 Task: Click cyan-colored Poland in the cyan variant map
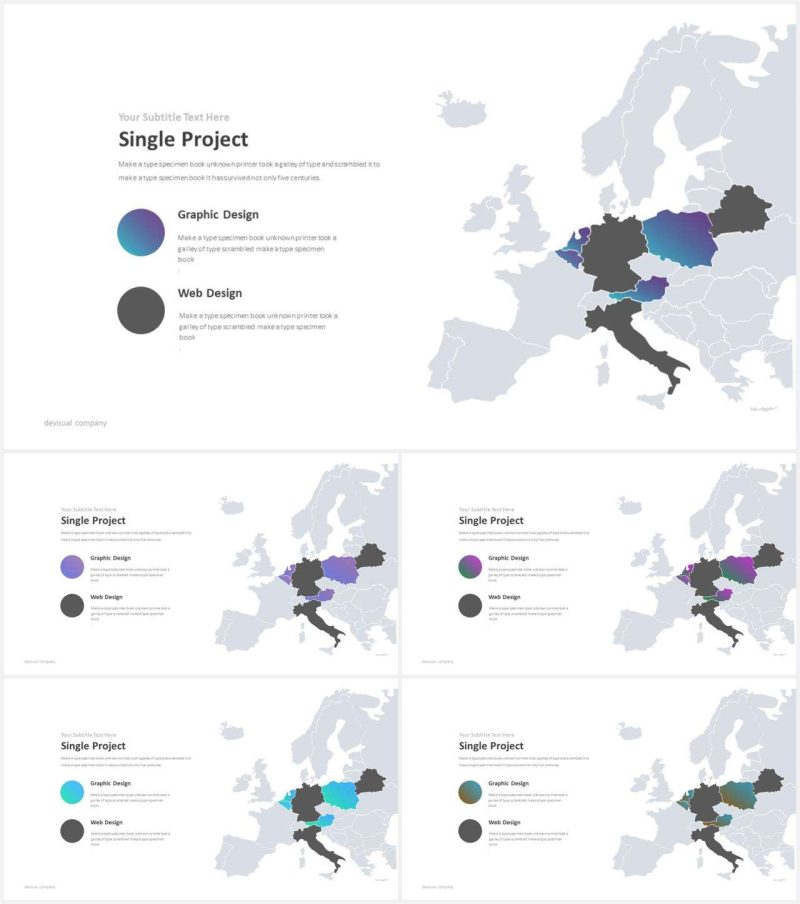340,794
